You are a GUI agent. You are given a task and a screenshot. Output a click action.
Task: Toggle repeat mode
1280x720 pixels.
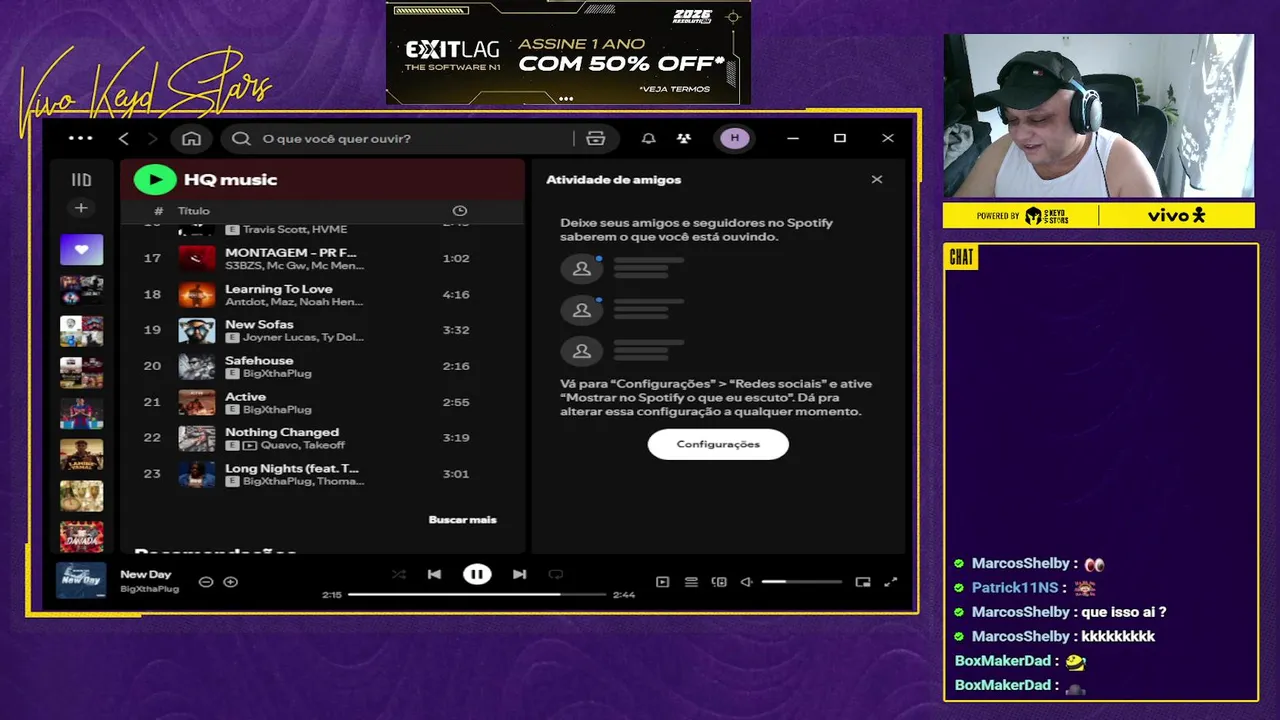[x=556, y=574]
